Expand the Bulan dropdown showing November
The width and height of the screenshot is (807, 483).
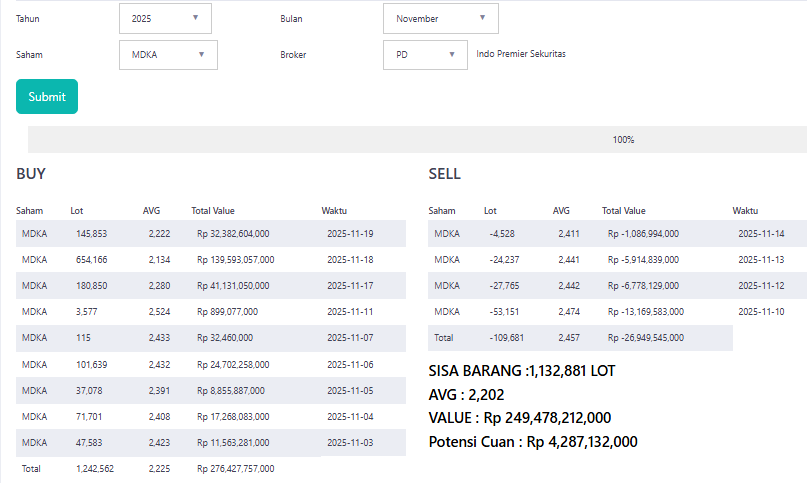click(440, 18)
